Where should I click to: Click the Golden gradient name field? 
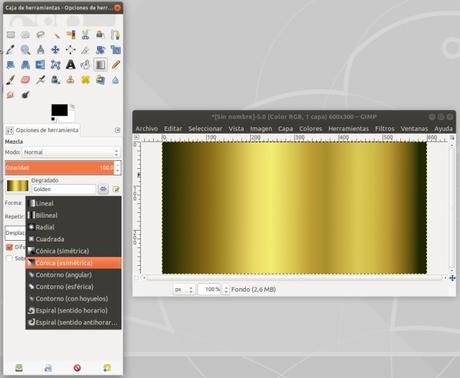point(63,189)
